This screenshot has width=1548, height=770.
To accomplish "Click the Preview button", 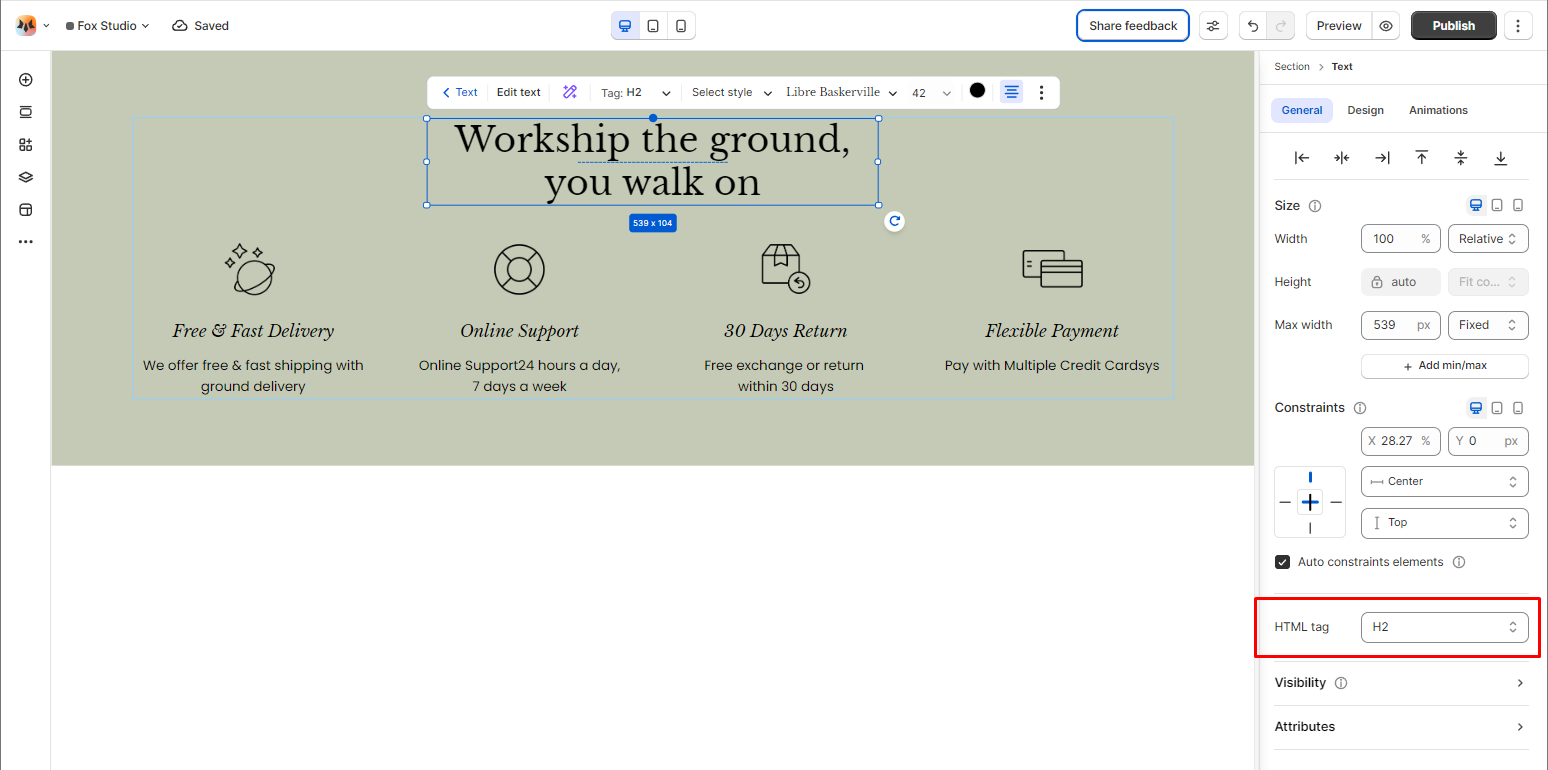I will [1339, 26].
